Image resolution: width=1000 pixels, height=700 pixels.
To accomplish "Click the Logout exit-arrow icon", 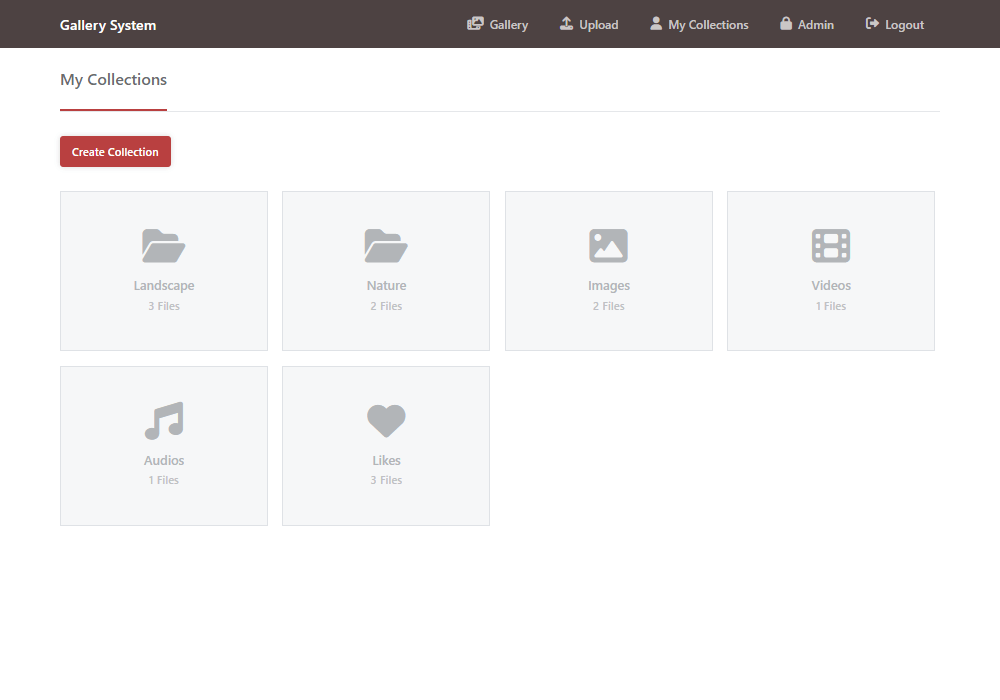I will click(872, 24).
